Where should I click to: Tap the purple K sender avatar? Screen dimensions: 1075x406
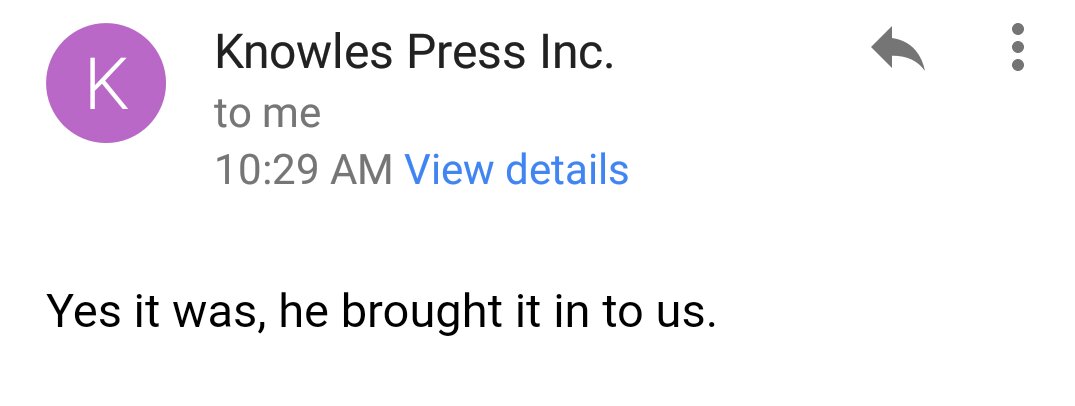click(x=106, y=83)
